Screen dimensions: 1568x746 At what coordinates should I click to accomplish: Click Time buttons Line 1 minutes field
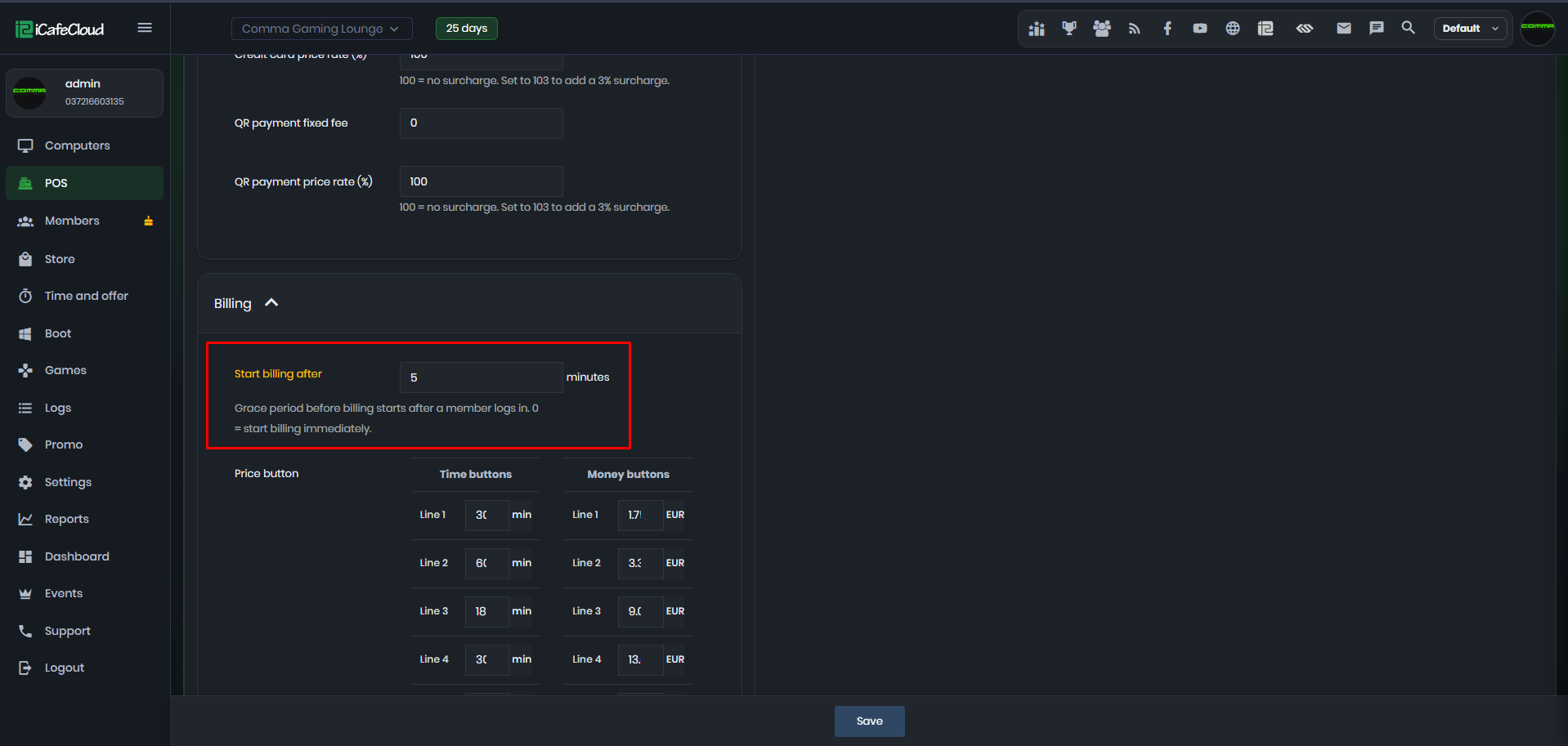[487, 515]
